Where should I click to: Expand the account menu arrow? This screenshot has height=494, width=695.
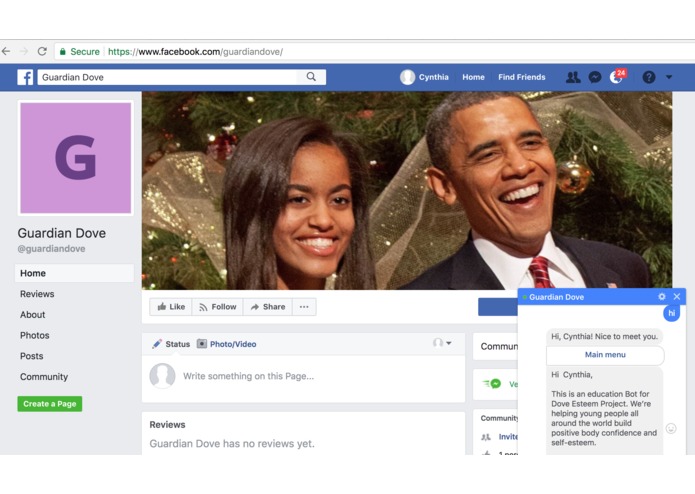pyautogui.click(x=669, y=77)
